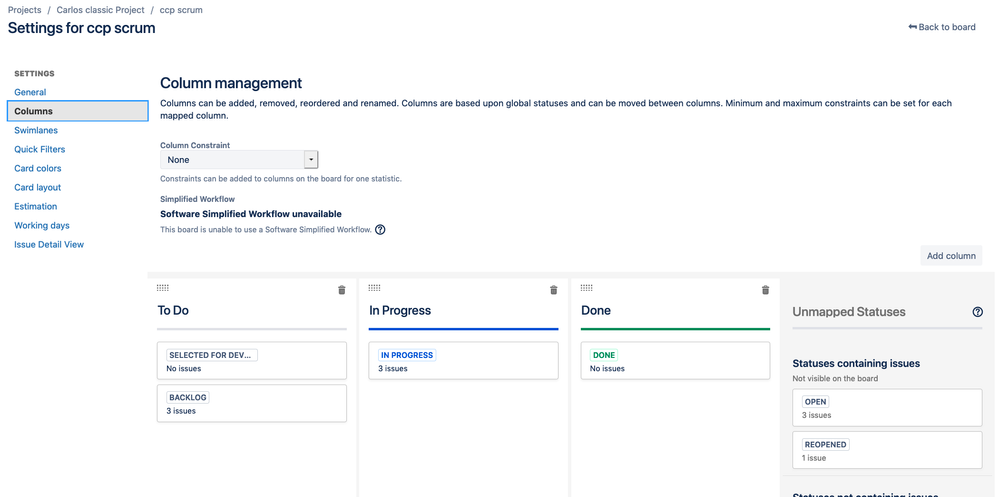The width and height of the screenshot is (999, 497).
Task: Open Working days settings
Action: pyautogui.click(x=42, y=226)
